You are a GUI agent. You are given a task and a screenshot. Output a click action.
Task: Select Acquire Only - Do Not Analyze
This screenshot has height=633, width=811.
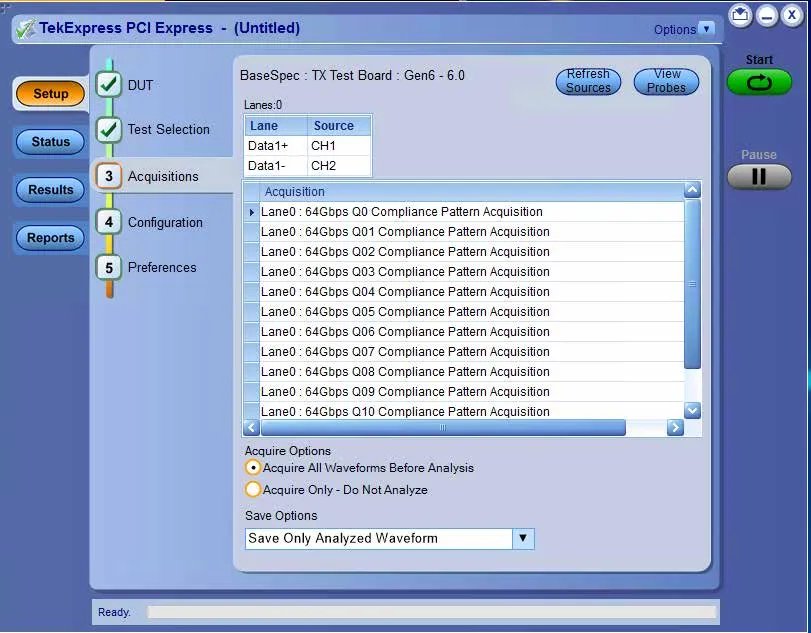coord(253,490)
